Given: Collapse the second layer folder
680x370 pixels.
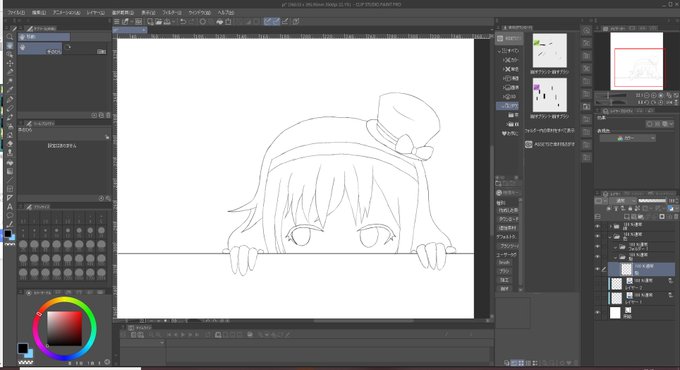Looking at the screenshot, I should [611, 237].
